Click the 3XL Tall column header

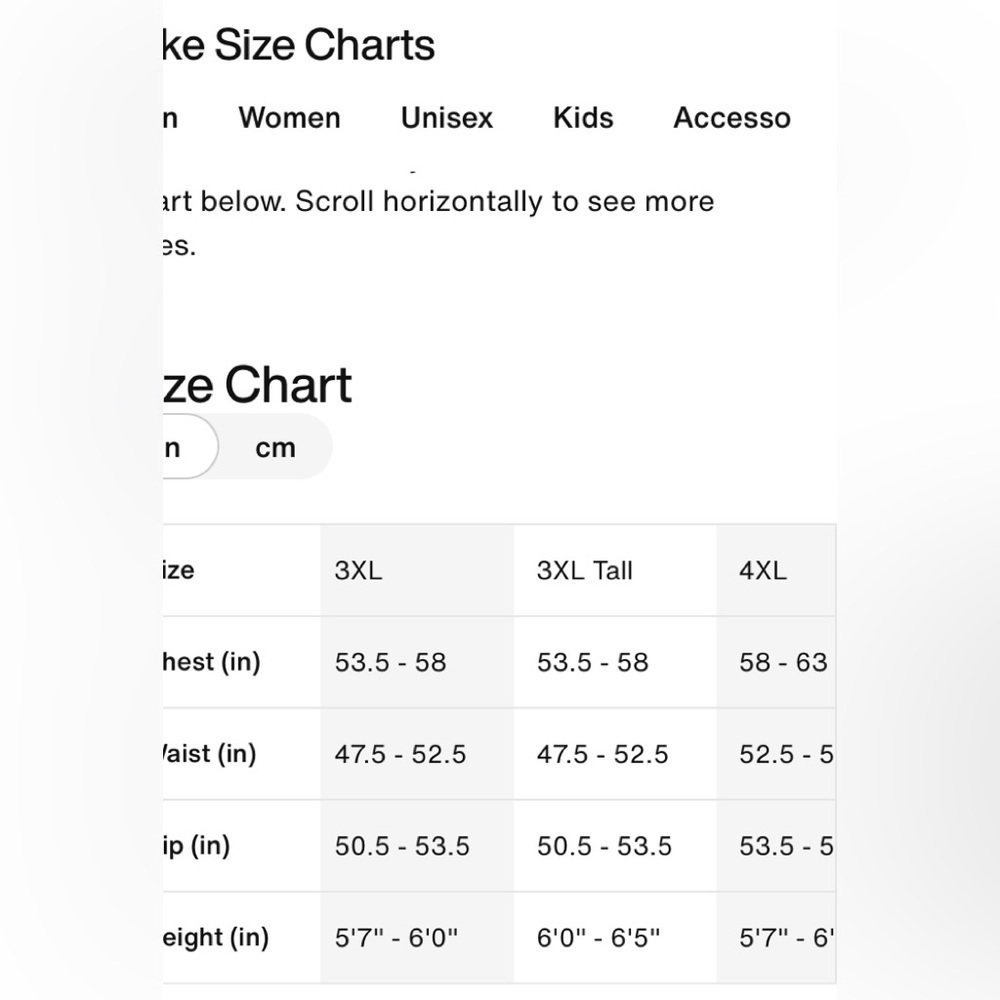click(x=585, y=570)
